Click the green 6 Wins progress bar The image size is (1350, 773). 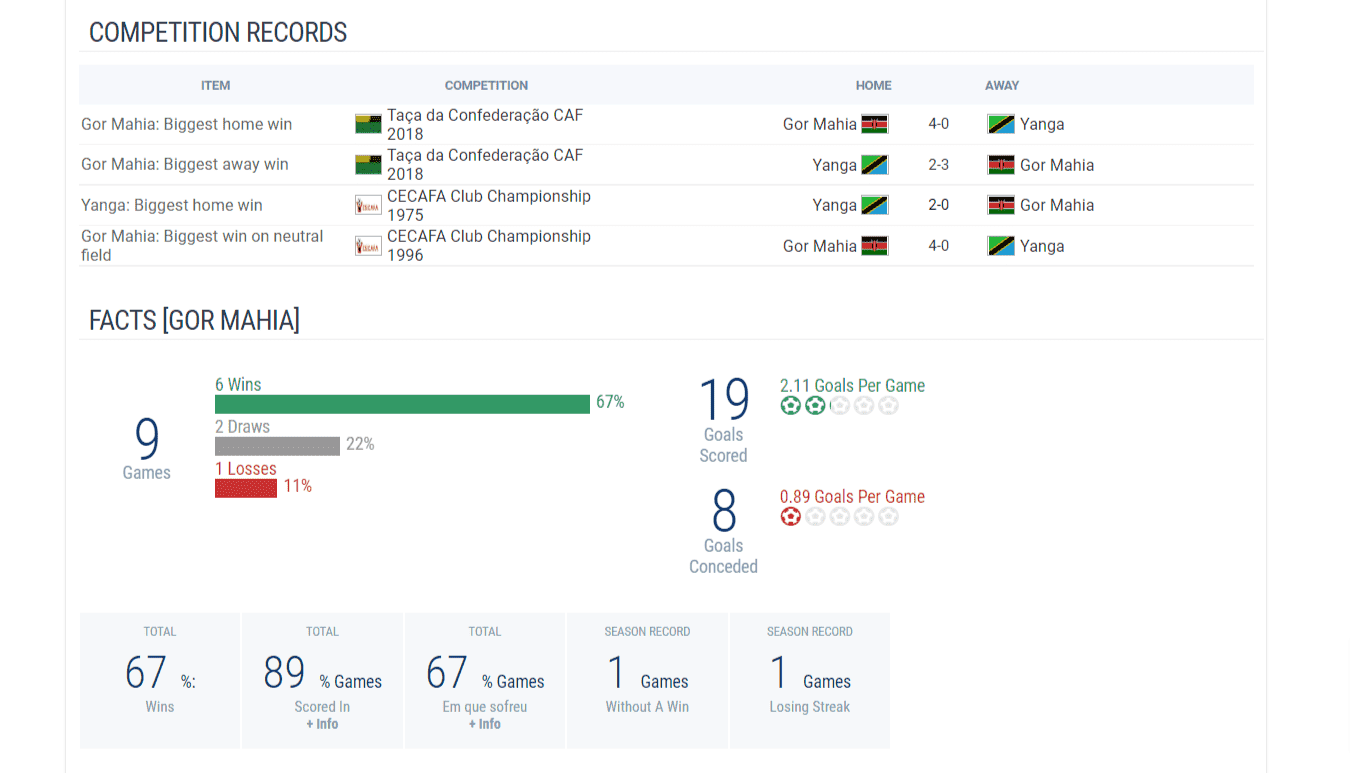(x=402, y=404)
